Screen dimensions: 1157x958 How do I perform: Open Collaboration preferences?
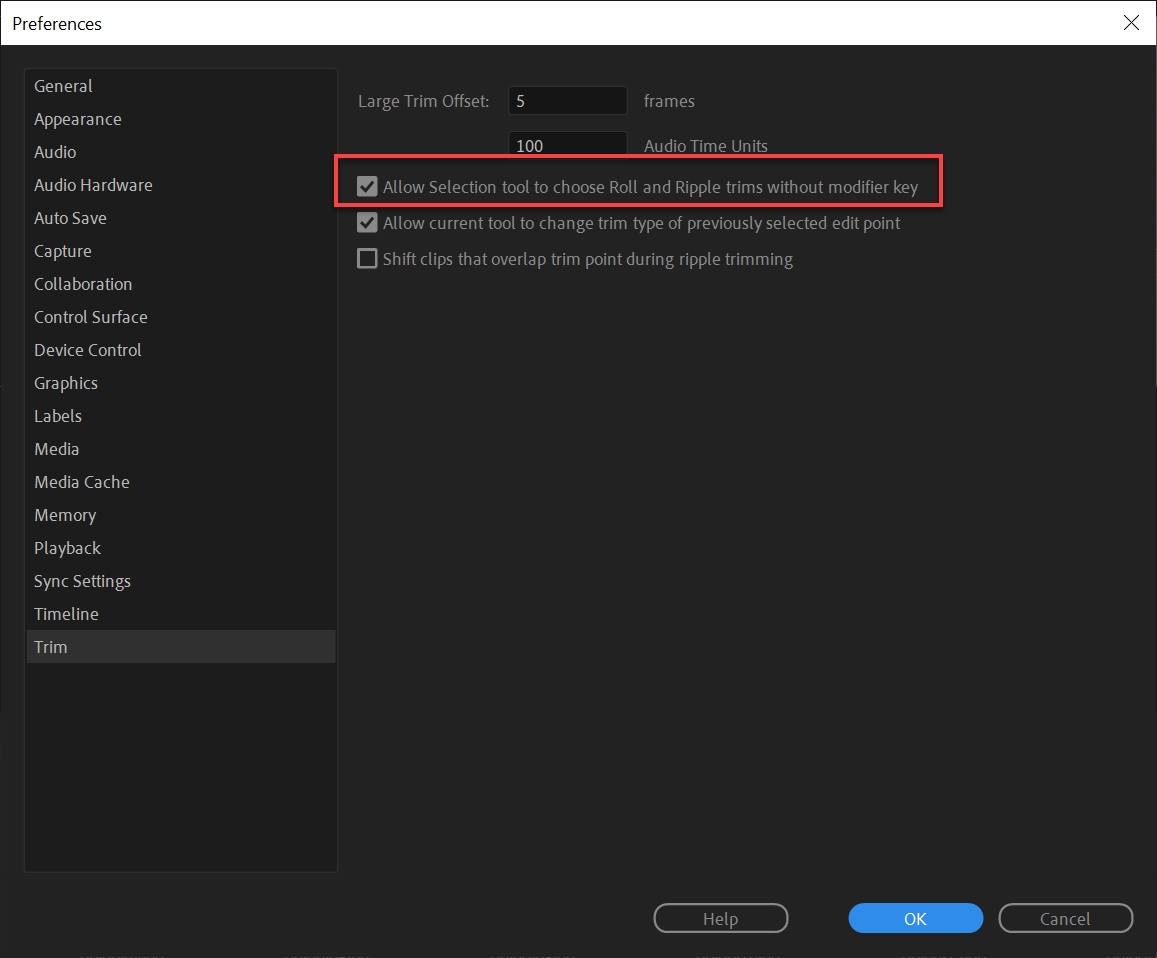tap(83, 283)
